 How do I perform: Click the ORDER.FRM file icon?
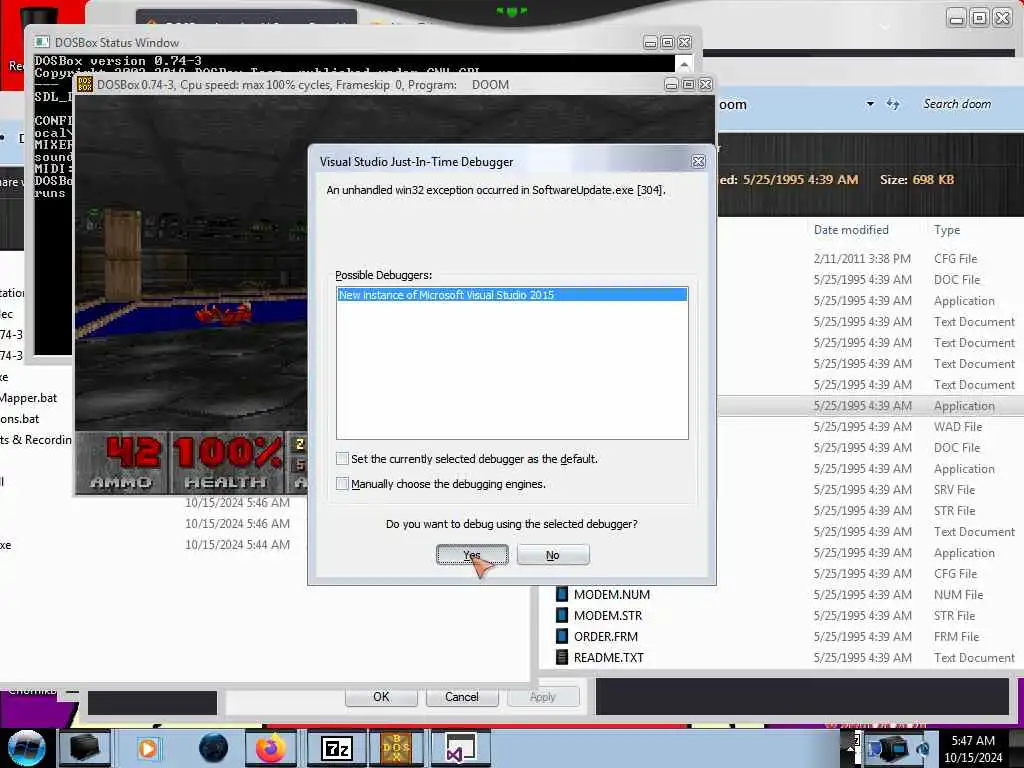[562, 636]
